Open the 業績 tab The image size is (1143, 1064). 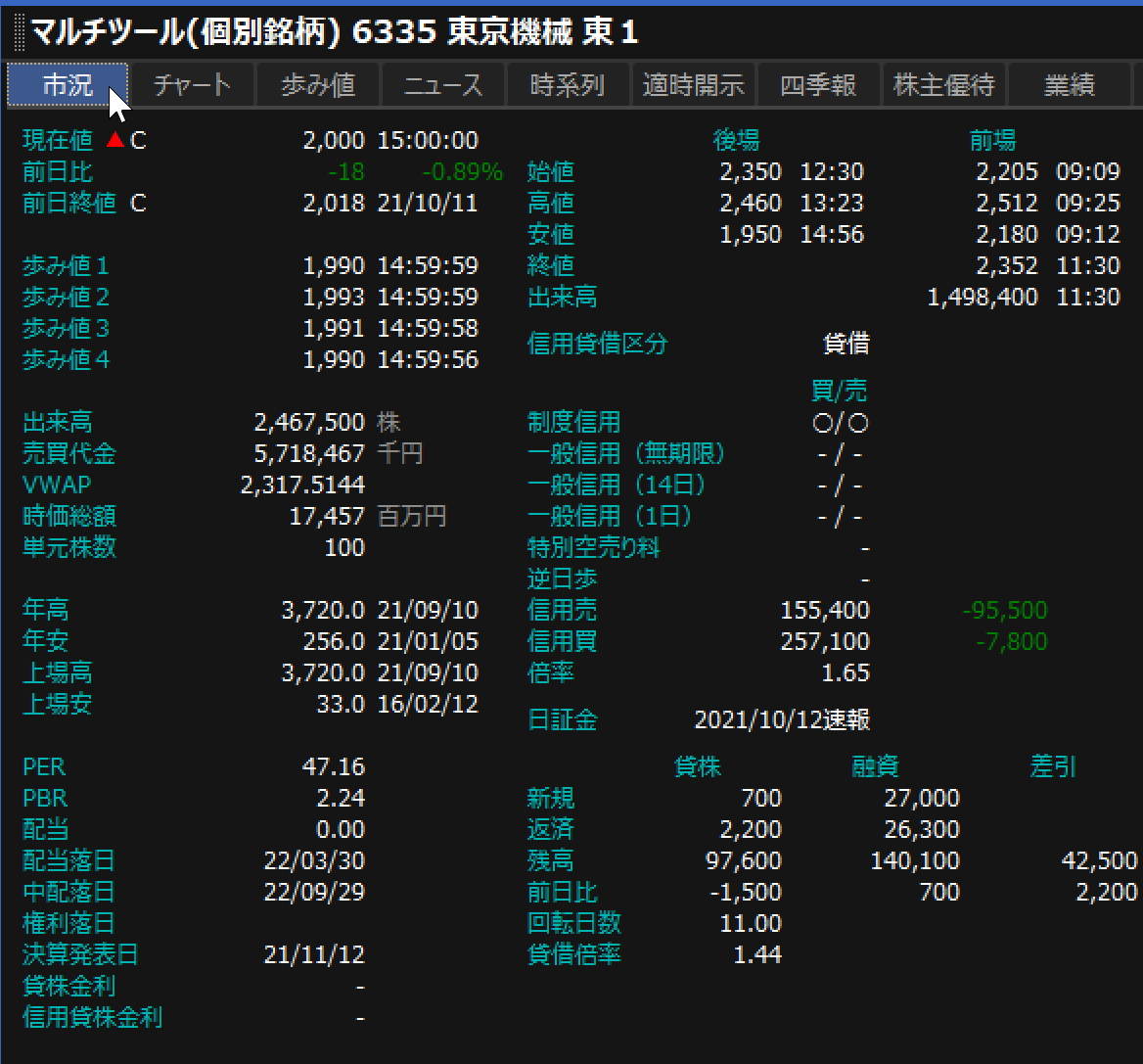click(1070, 85)
